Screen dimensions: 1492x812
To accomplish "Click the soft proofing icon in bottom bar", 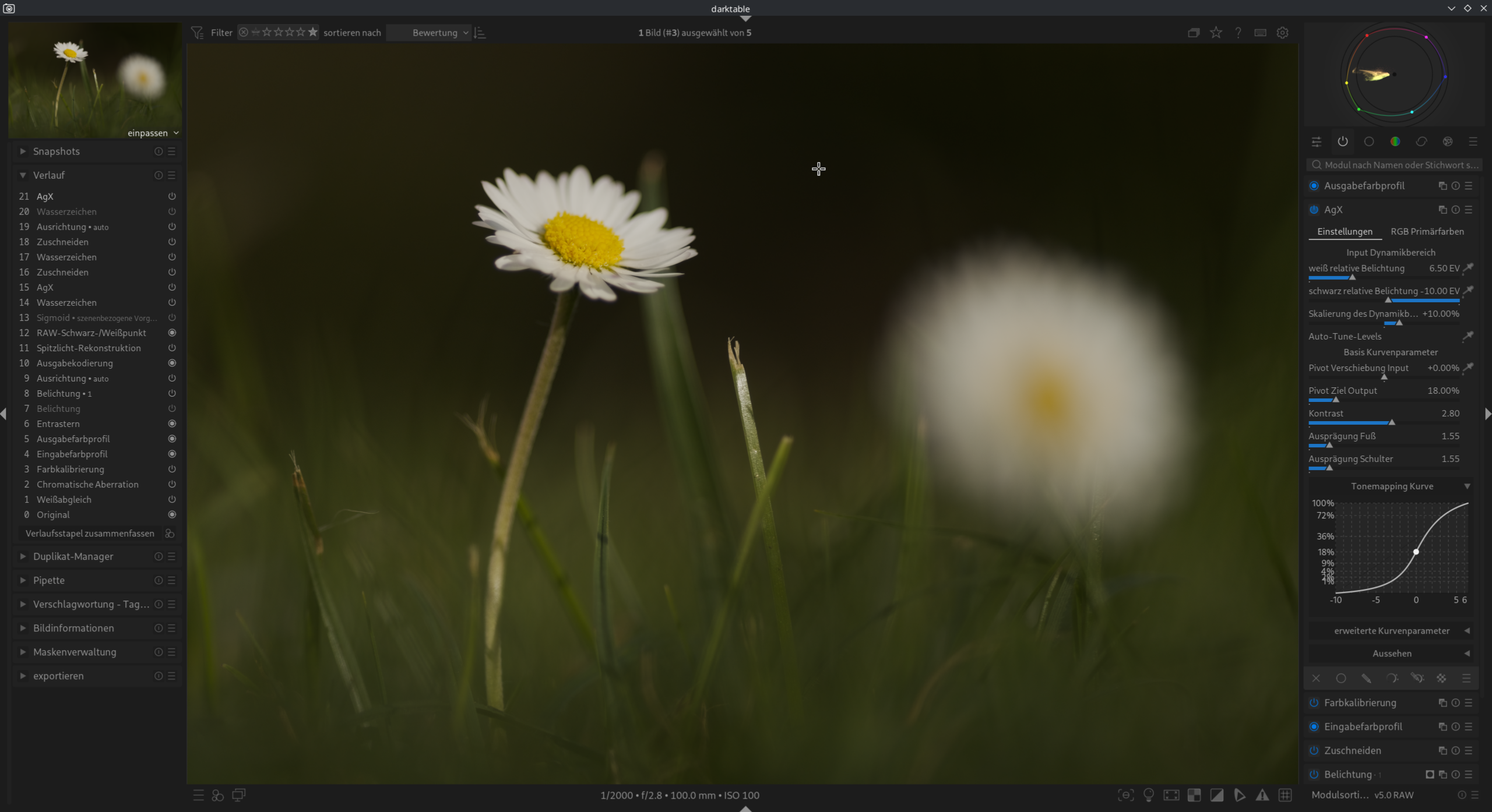I will point(1239,795).
